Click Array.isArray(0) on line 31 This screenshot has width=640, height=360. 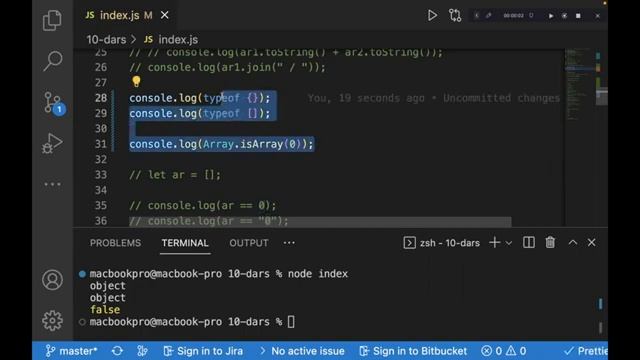click(x=252, y=144)
